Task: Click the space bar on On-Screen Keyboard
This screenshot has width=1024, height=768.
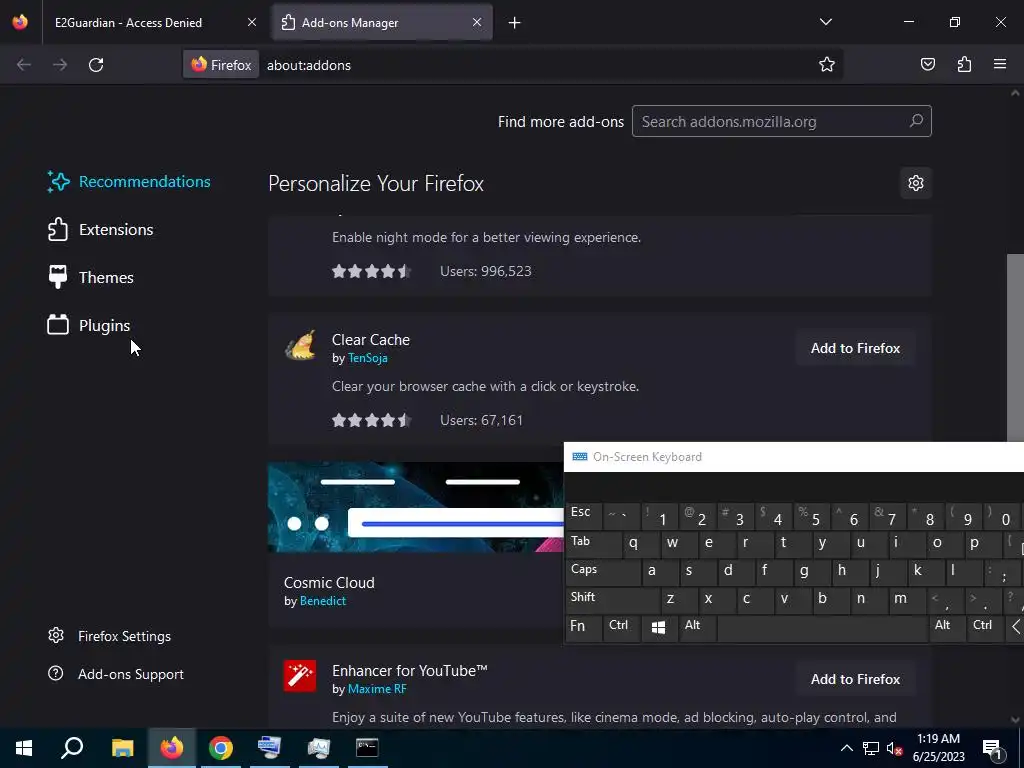Action: [x=822, y=628]
